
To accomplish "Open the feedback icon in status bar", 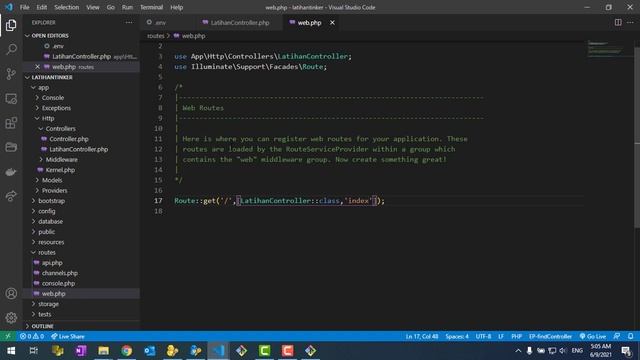I will click(617, 336).
